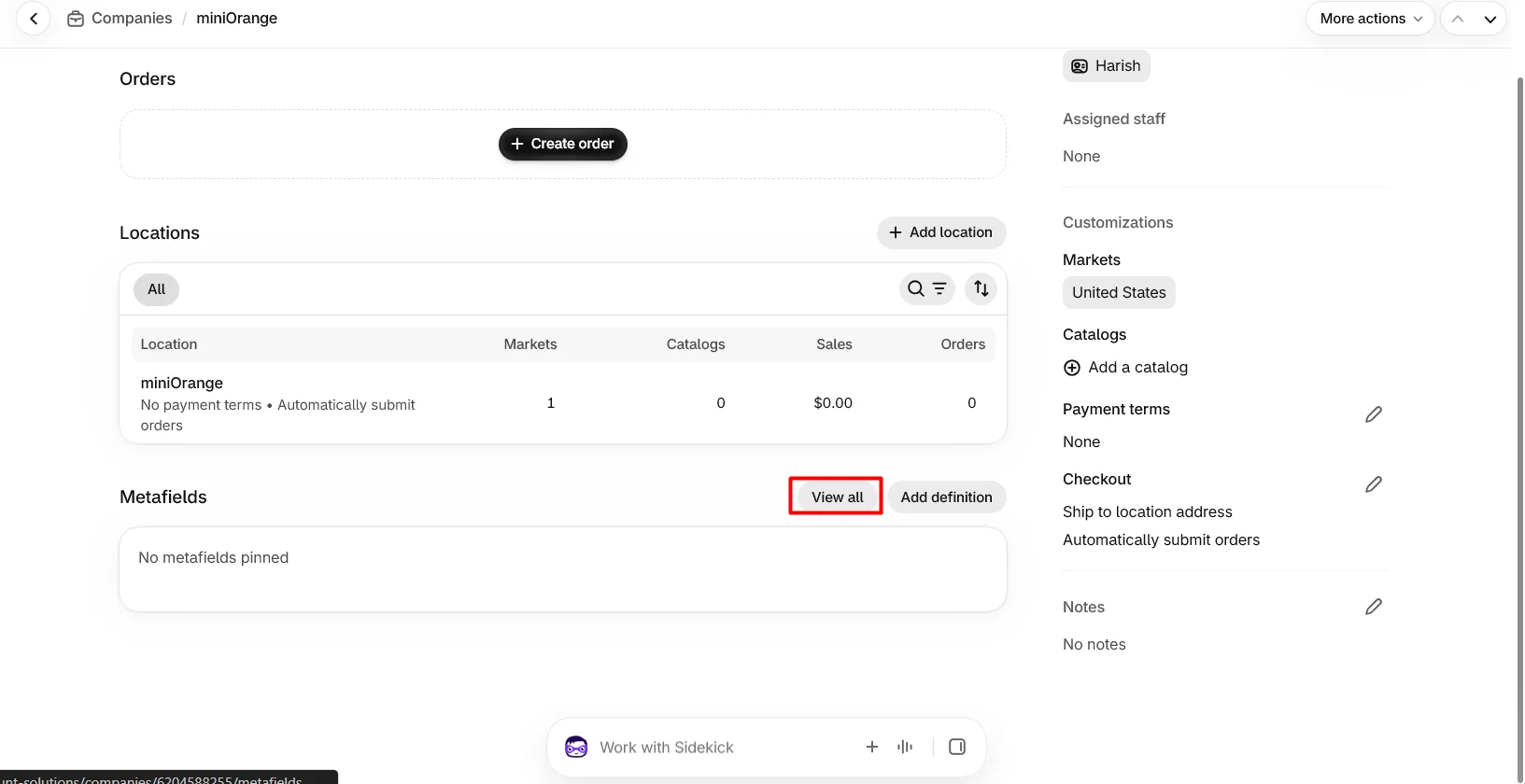Image resolution: width=1525 pixels, height=784 pixels.
Task: Click View all metafields
Action: (x=837, y=497)
